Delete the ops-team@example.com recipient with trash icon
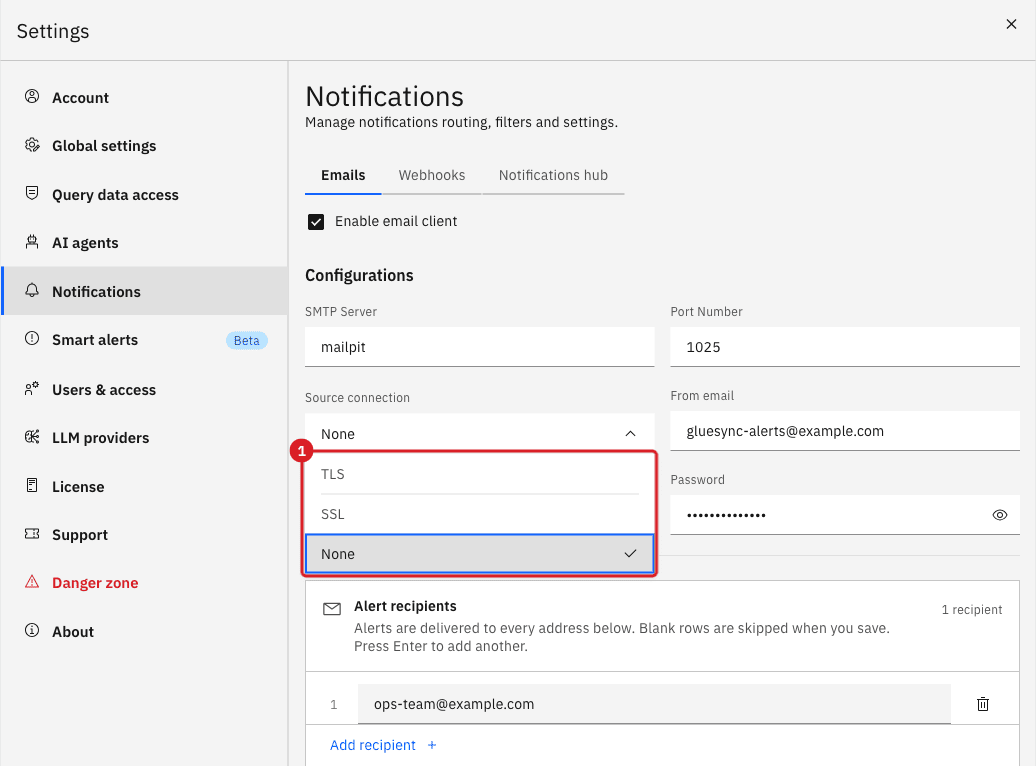Image resolution: width=1036 pixels, height=766 pixels. click(982, 704)
